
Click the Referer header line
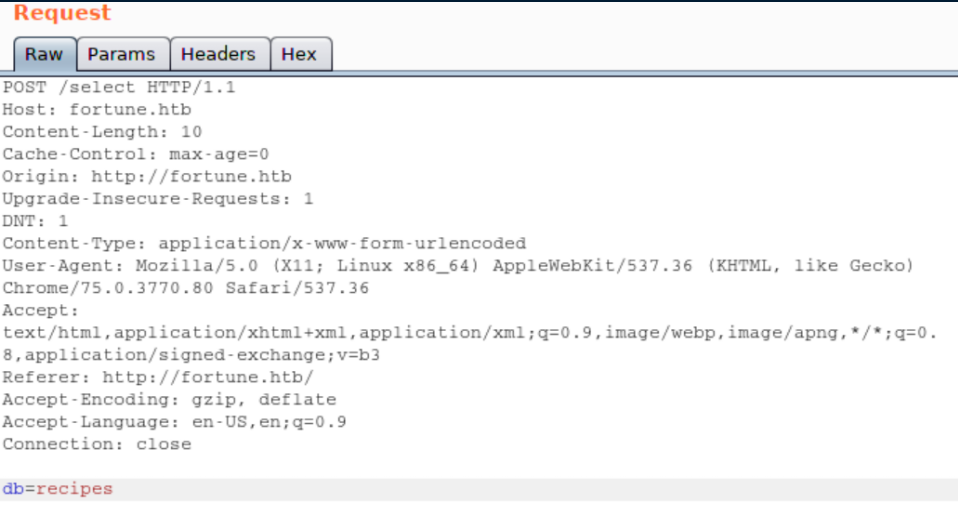[x=158, y=377]
